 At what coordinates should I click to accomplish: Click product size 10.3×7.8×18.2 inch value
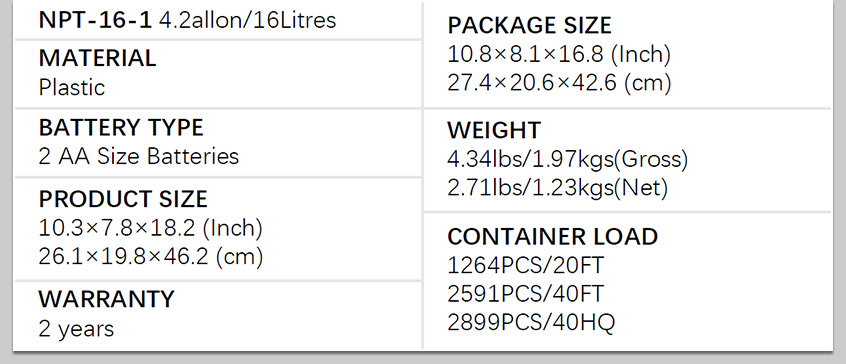(151, 228)
